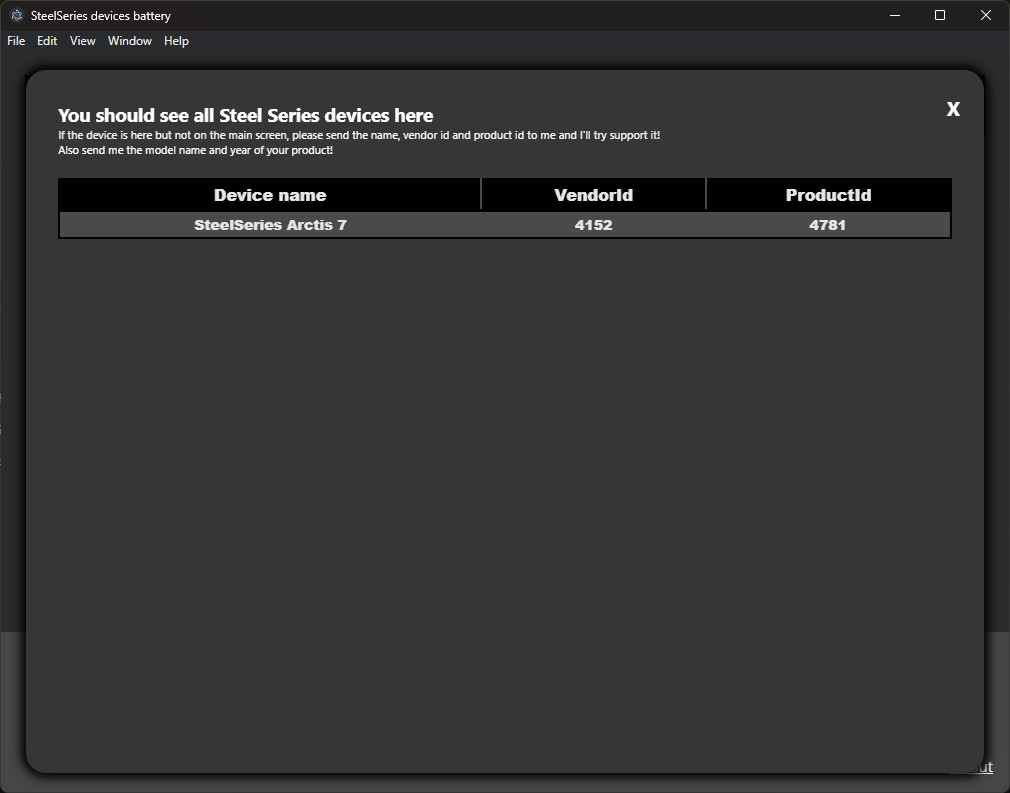Open the Help menu
Screen dimensions: 1010x793
click(x=176, y=41)
